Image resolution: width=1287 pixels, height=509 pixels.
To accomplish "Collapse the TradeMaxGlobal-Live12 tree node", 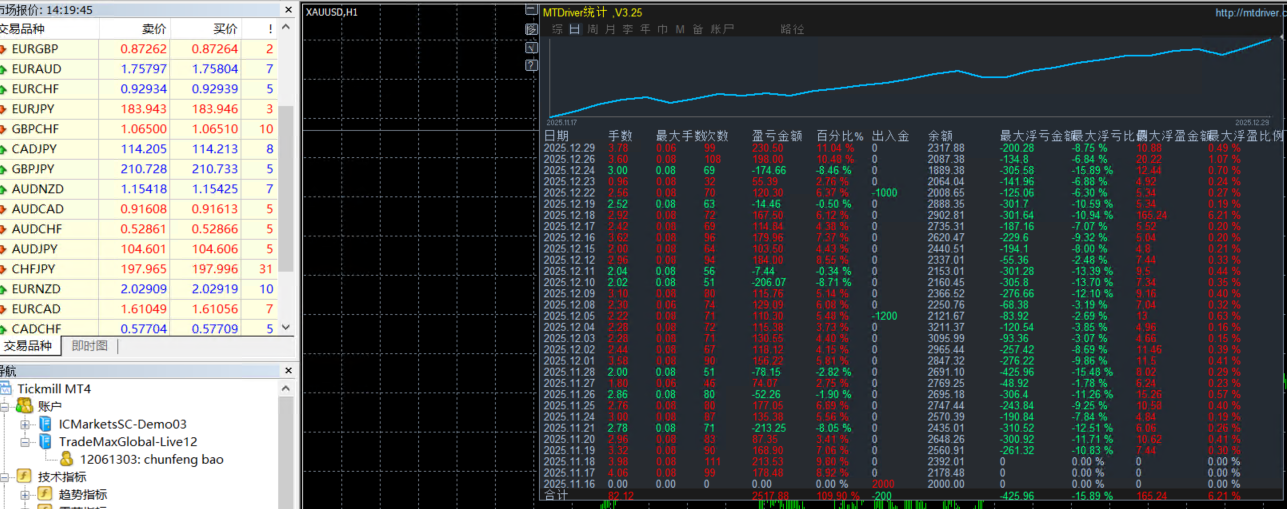I will [25, 441].
